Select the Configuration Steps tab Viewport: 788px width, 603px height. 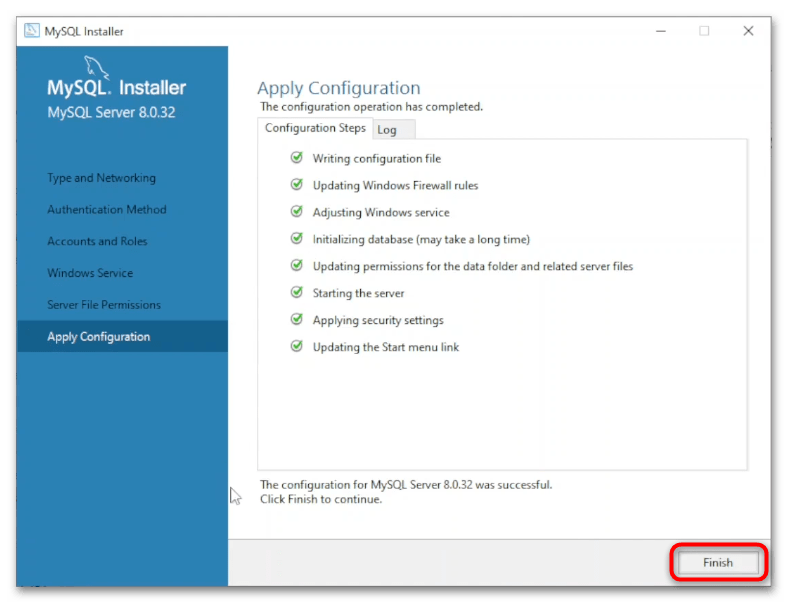(x=315, y=128)
